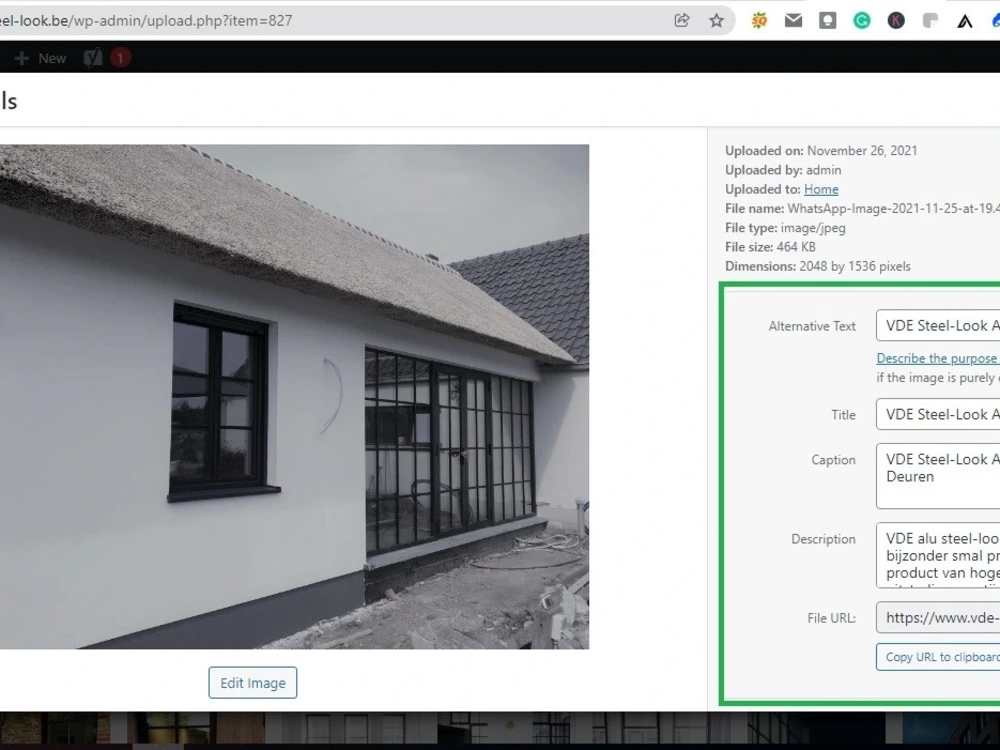The width and height of the screenshot is (1000, 750).
Task: Click into the Description text area
Action: coord(938,555)
